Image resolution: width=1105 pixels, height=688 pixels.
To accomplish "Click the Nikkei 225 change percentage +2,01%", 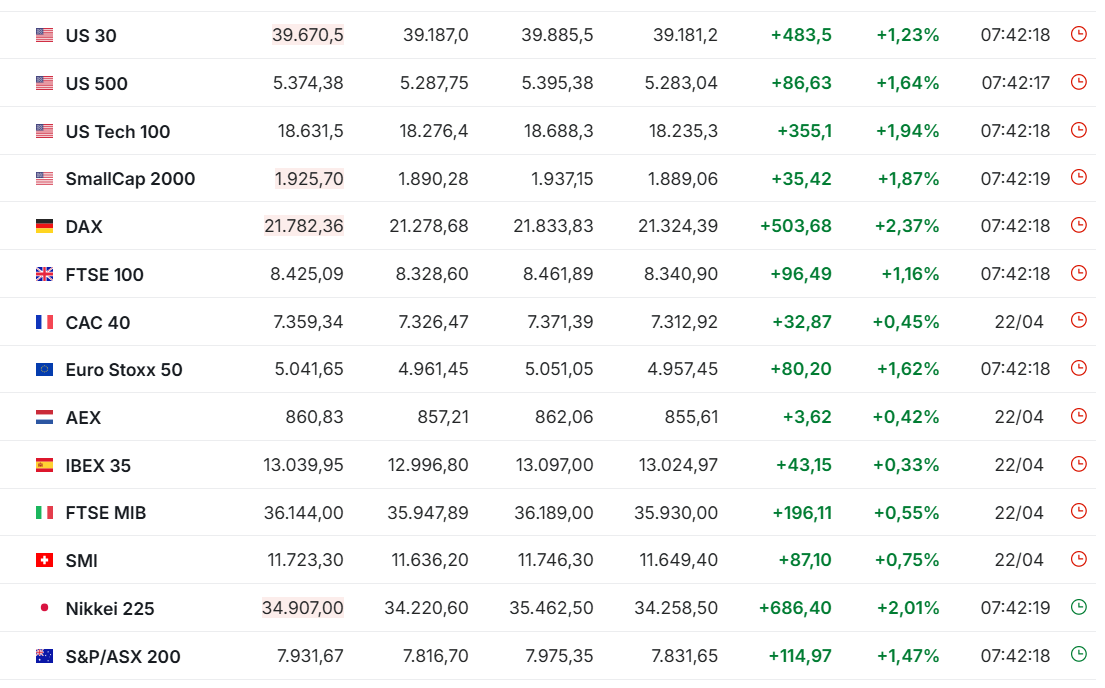I will (x=907, y=608).
